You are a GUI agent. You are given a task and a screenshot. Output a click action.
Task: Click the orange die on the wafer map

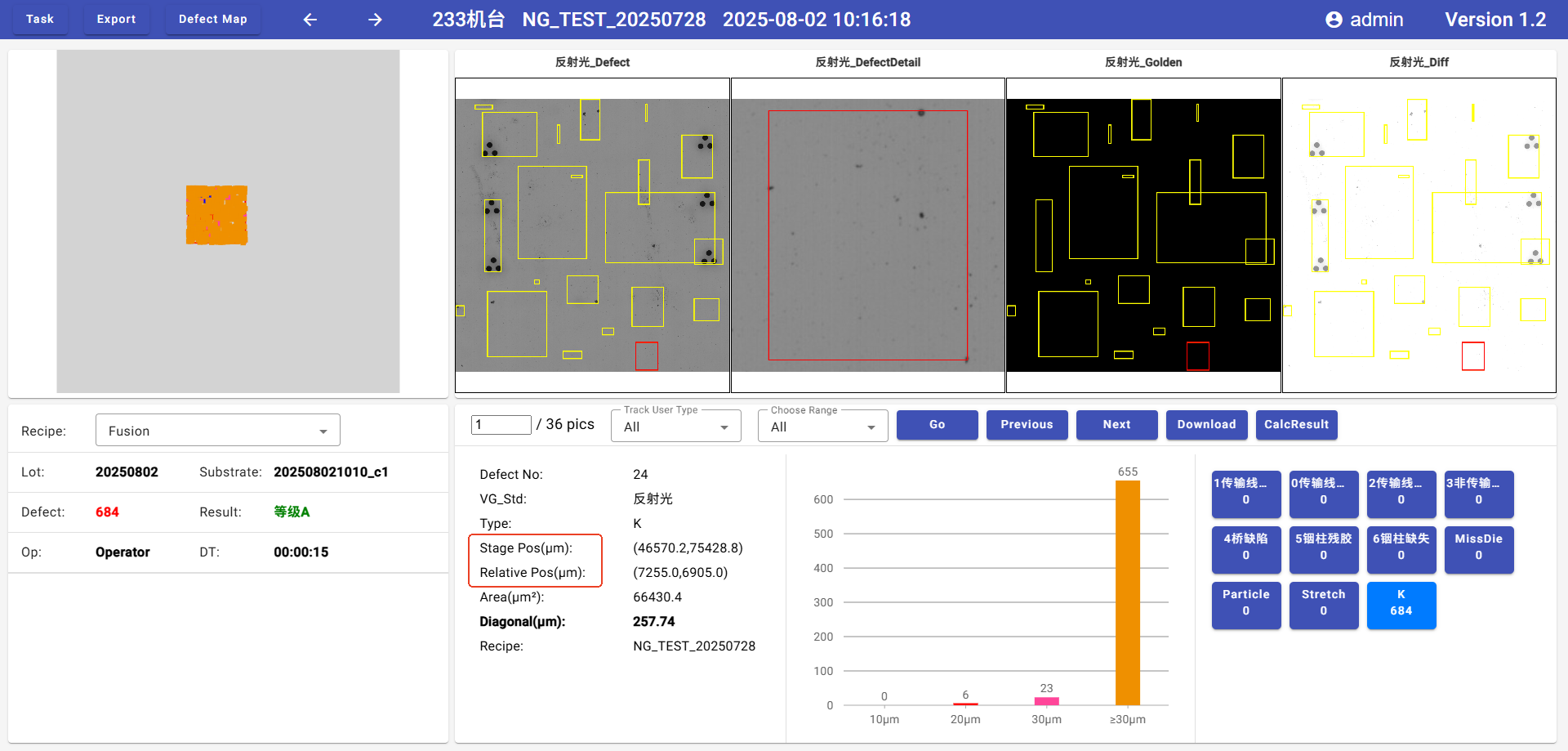(216, 215)
